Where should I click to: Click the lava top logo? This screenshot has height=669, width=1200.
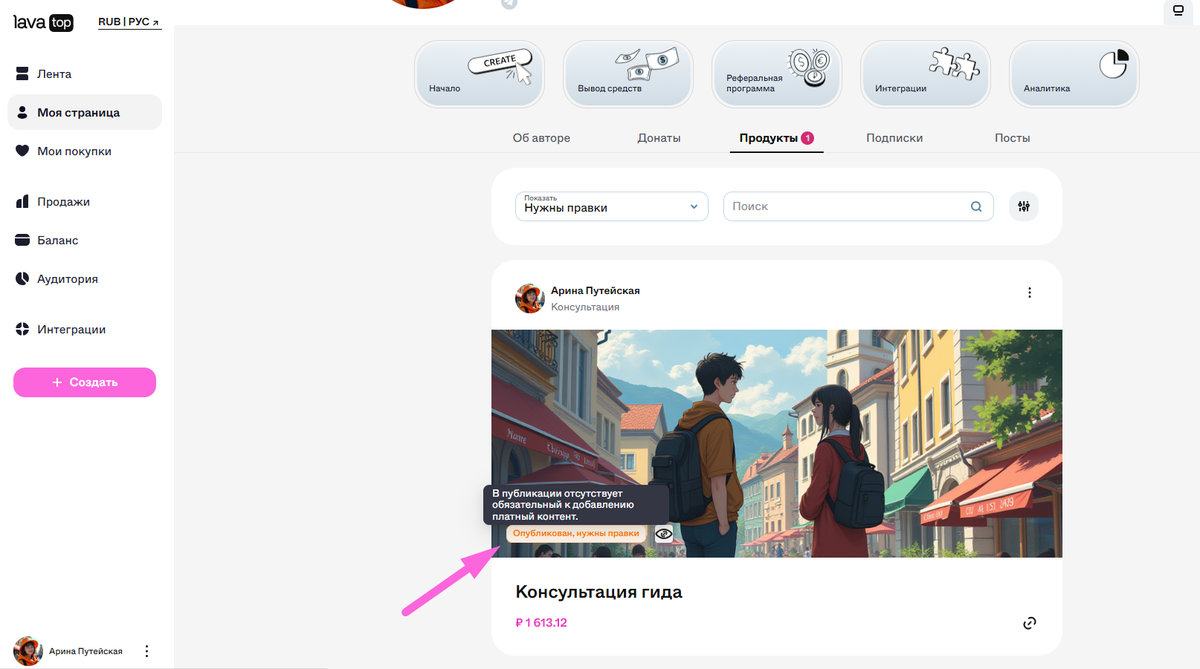[43, 23]
